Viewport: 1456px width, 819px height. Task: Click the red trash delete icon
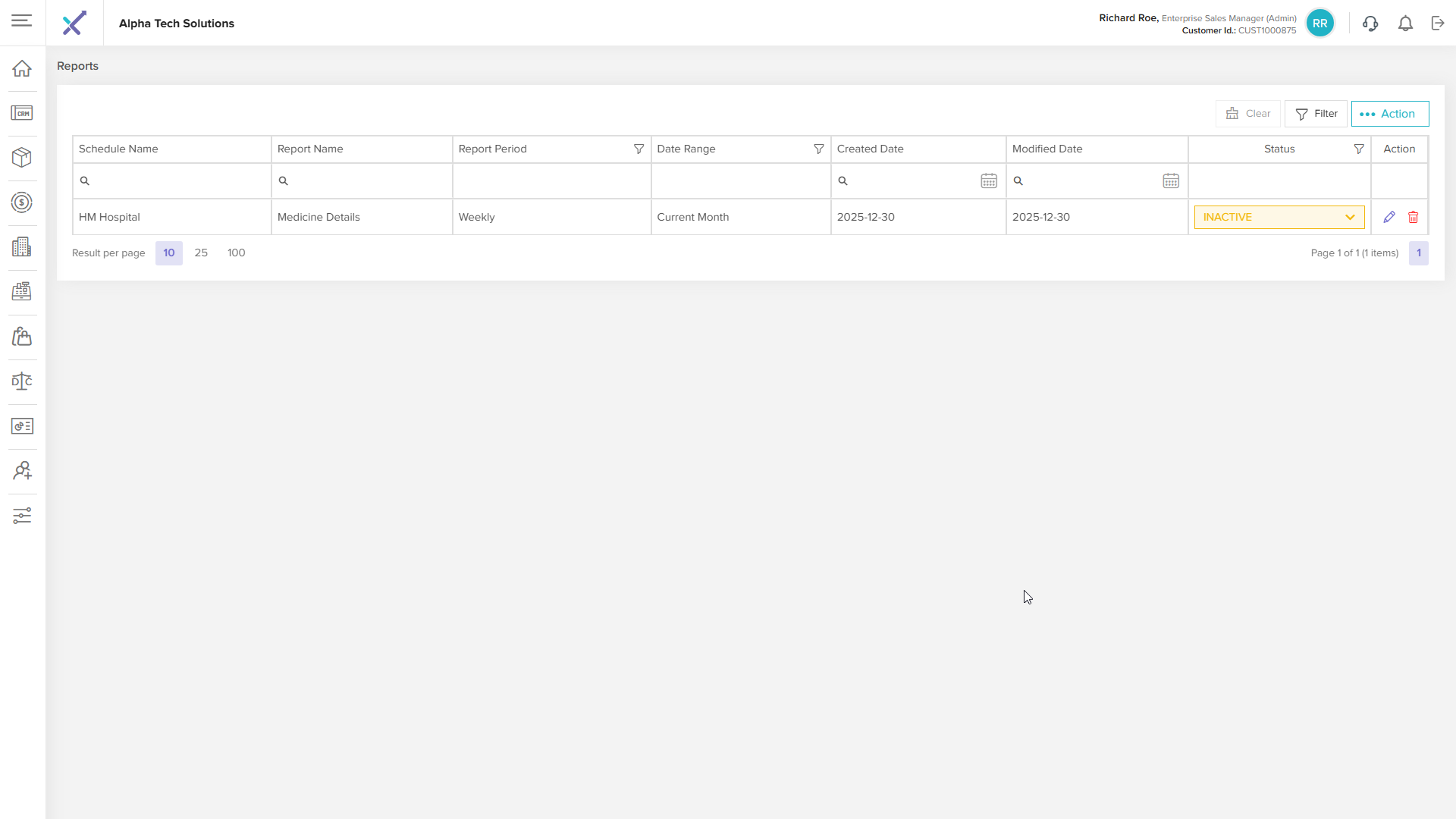click(1414, 217)
